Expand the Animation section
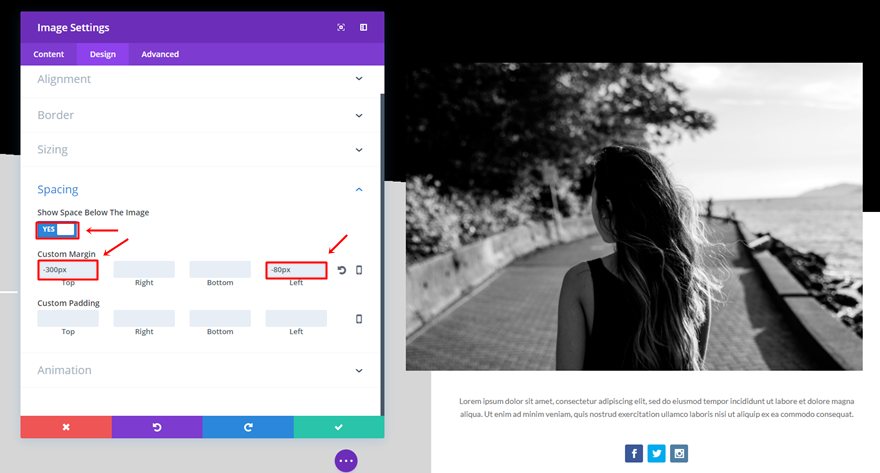The width and height of the screenshot is (880, 473). (201, 370)
